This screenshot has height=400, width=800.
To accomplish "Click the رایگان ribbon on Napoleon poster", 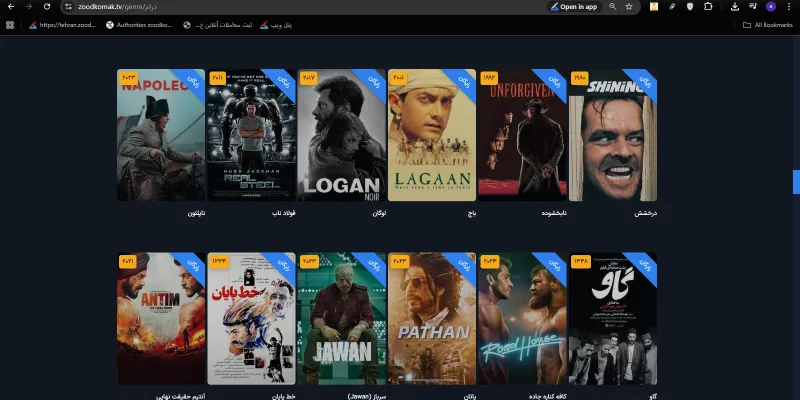I will [x=193, y=82].
